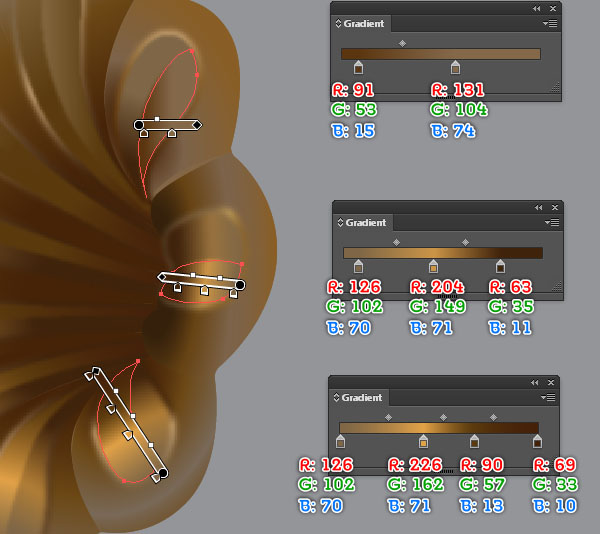Image resolution: width=600 pixels, height=534 pixels.
Task: Select tan left stop in three-stop panel
Action: tap(358, 266)
